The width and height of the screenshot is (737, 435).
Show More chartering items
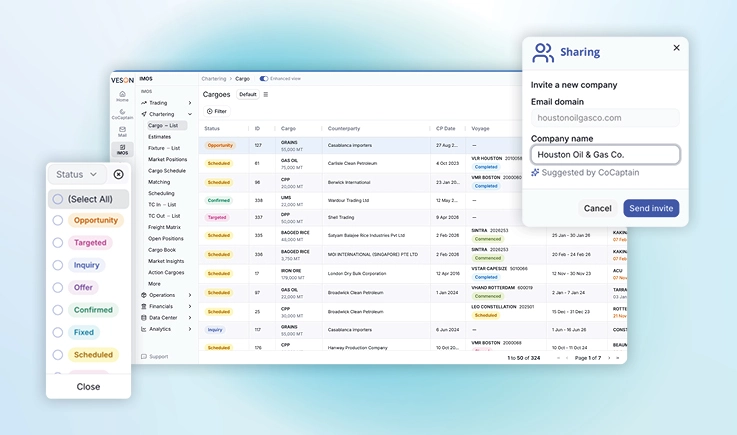point(154,284)
